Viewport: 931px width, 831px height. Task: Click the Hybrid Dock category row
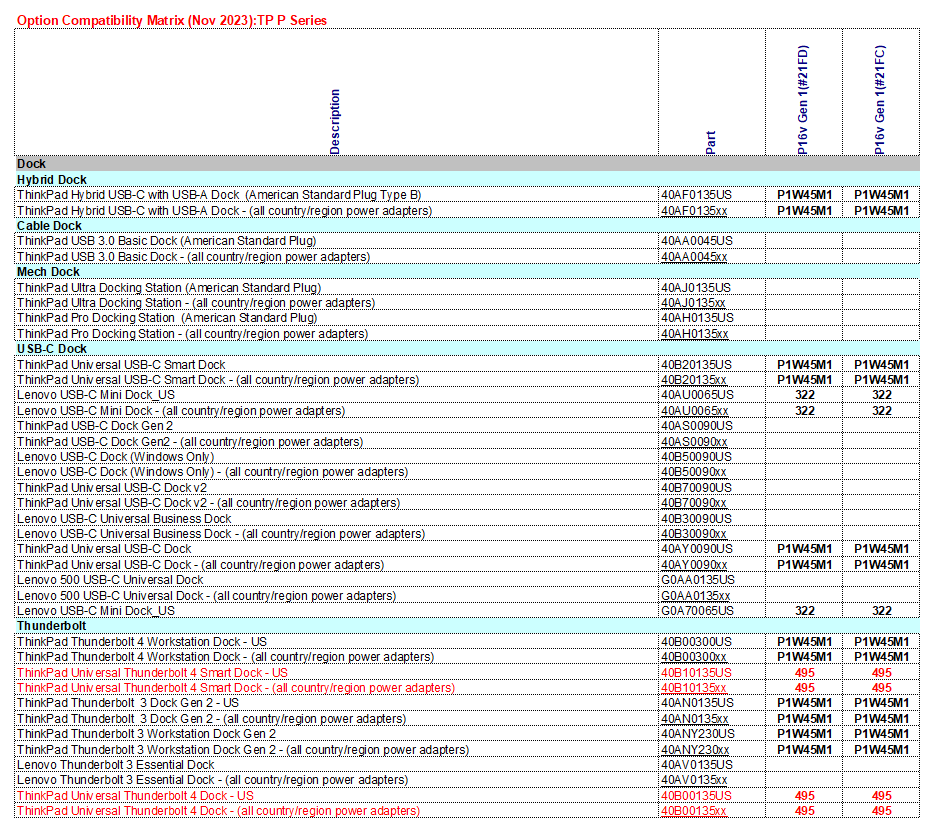coord(467,179)
